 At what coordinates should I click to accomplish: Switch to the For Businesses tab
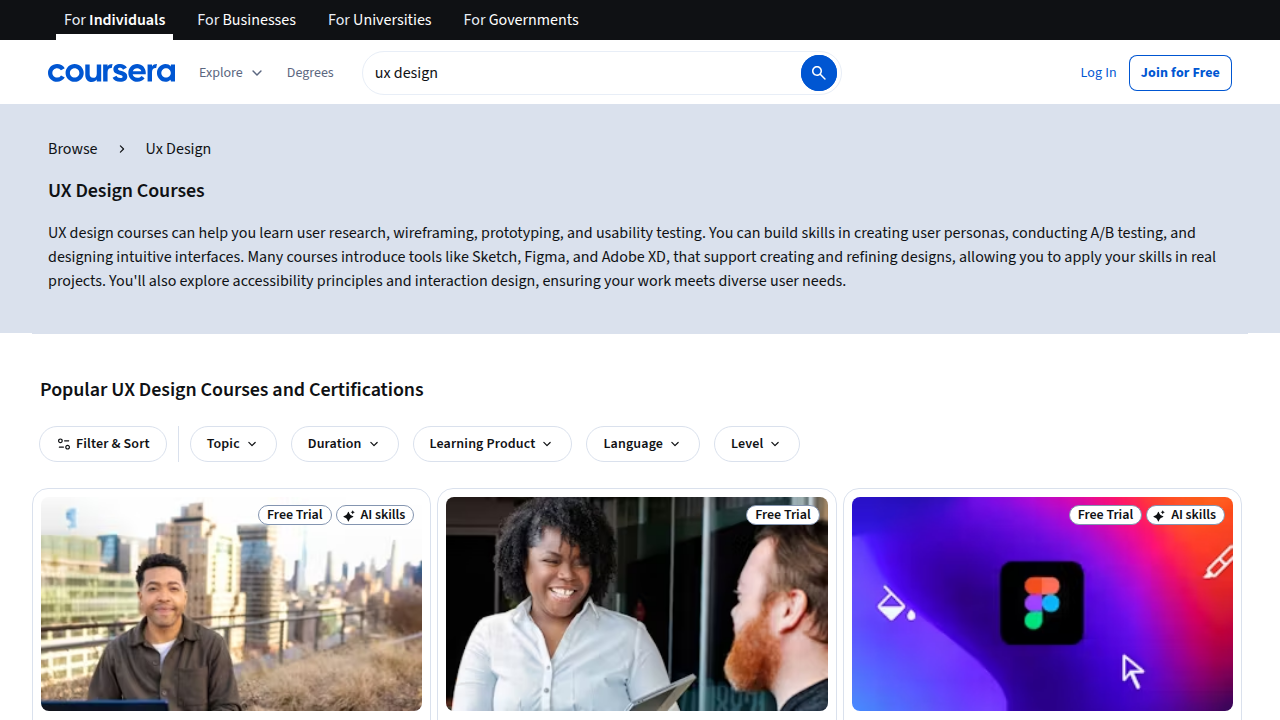(x=246, y=19)
